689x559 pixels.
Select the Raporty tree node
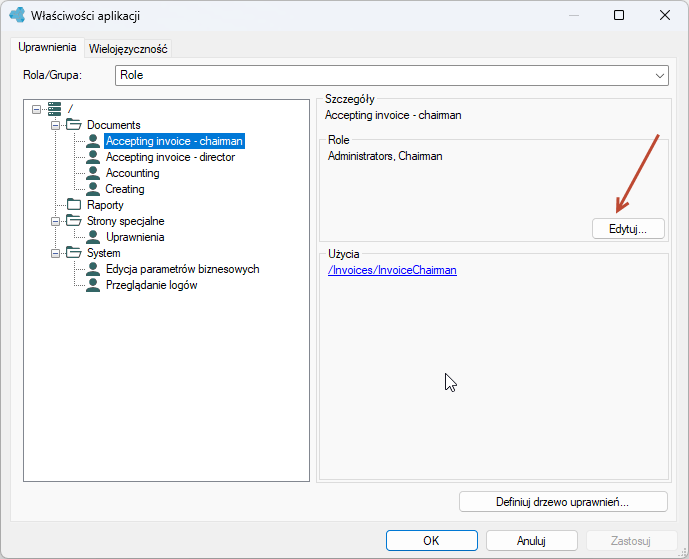click(105, 205)
